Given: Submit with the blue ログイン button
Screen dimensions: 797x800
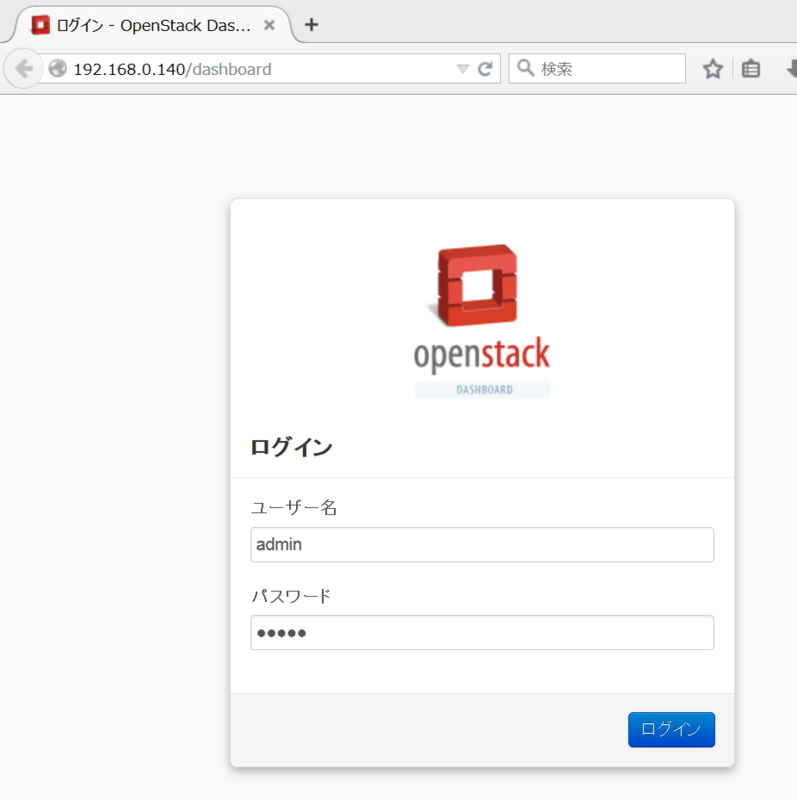Looking at the screenshot, I should coord(671,730).
